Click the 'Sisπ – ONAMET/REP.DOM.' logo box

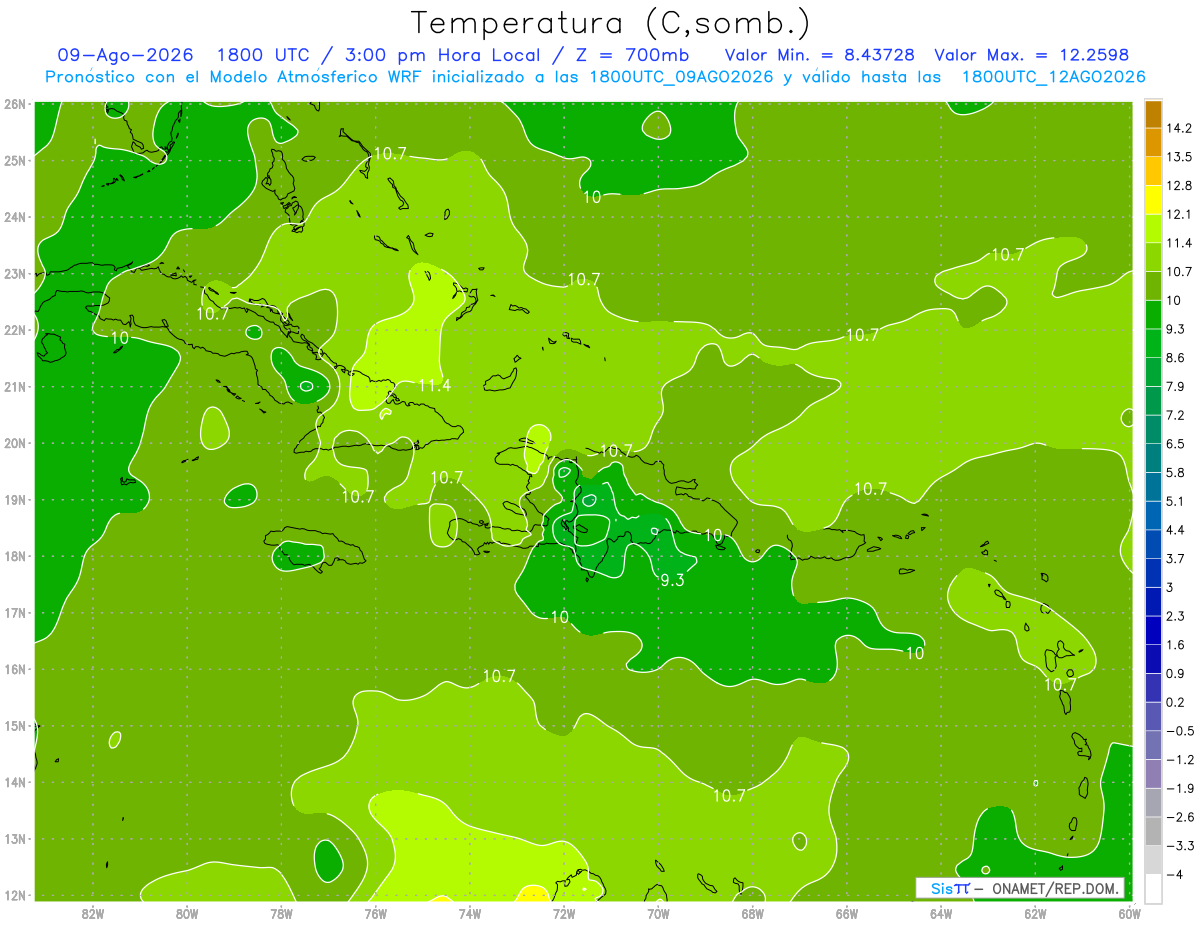click(1020, 888)
